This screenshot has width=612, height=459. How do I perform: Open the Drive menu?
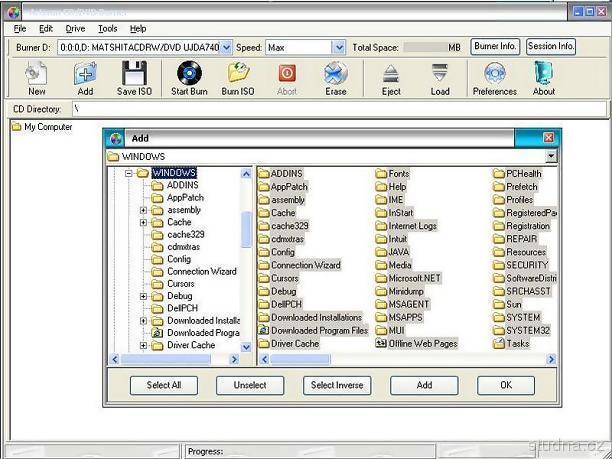pyautogui.click(x=75, y=29)
